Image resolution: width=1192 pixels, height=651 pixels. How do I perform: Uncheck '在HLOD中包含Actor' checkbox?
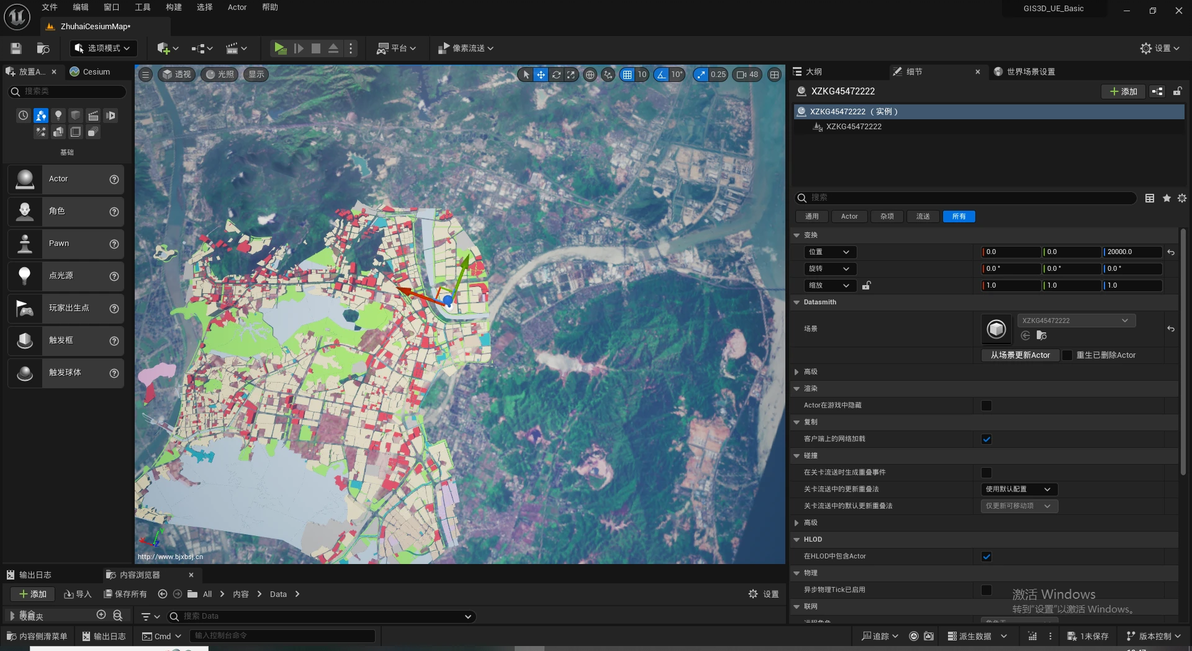pos(986,556)
